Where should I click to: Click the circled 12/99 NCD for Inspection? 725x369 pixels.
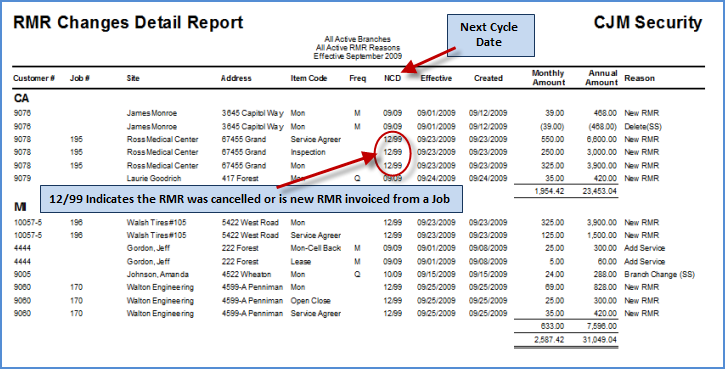392,152
